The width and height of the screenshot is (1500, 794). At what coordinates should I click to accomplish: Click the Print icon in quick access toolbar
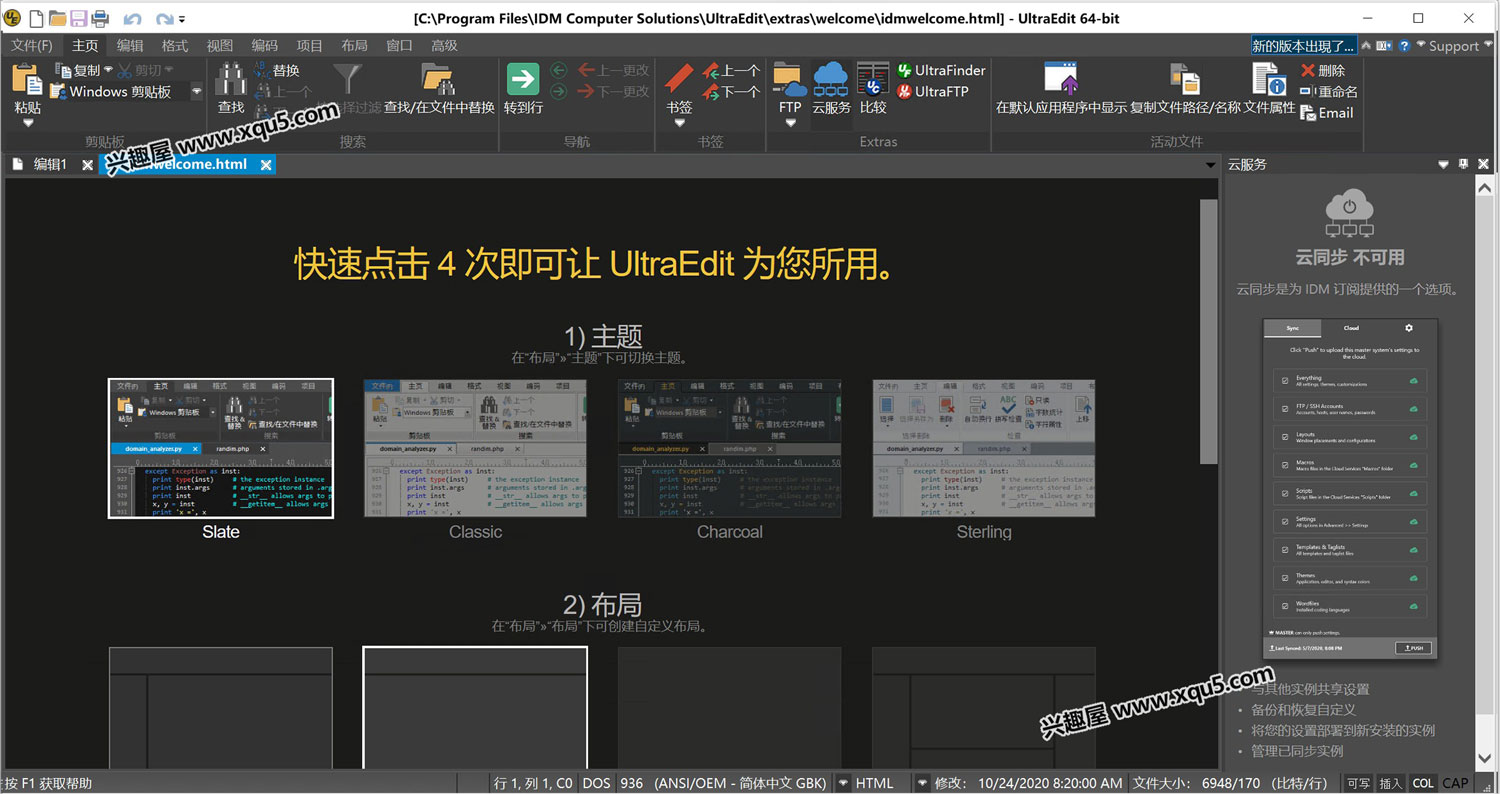click(x=99, y=18)
